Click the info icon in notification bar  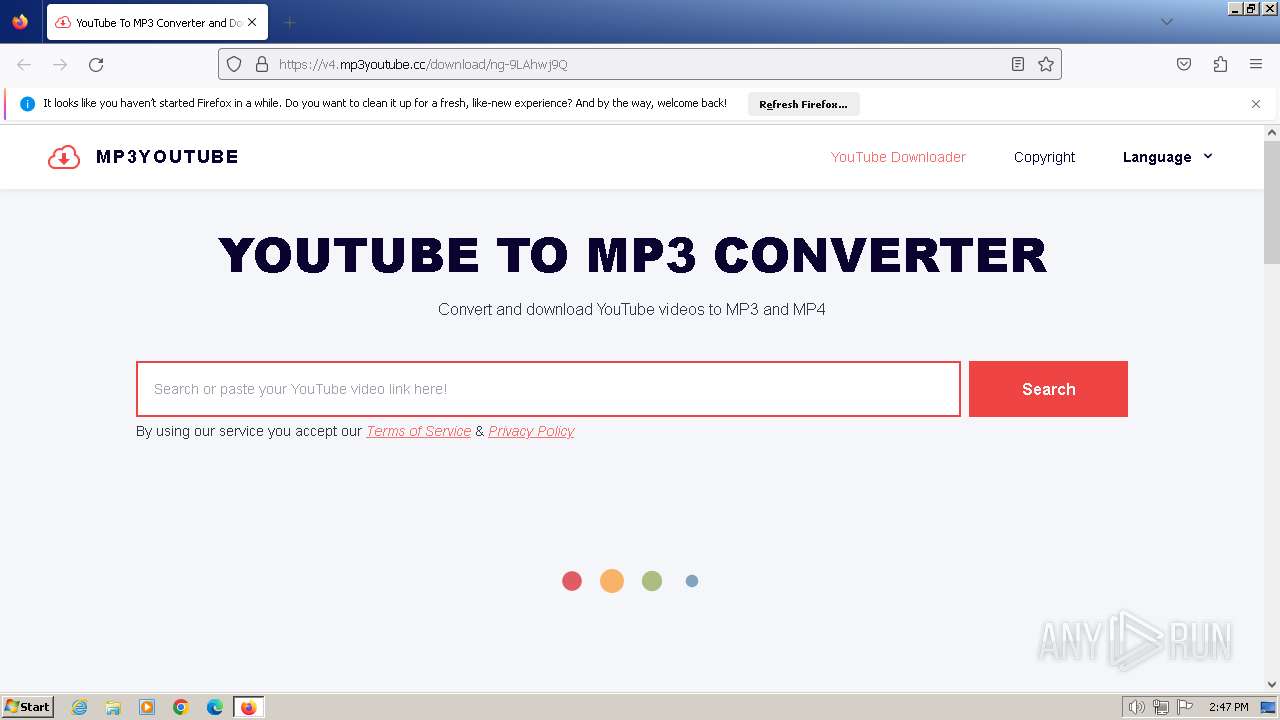point(27,104)
